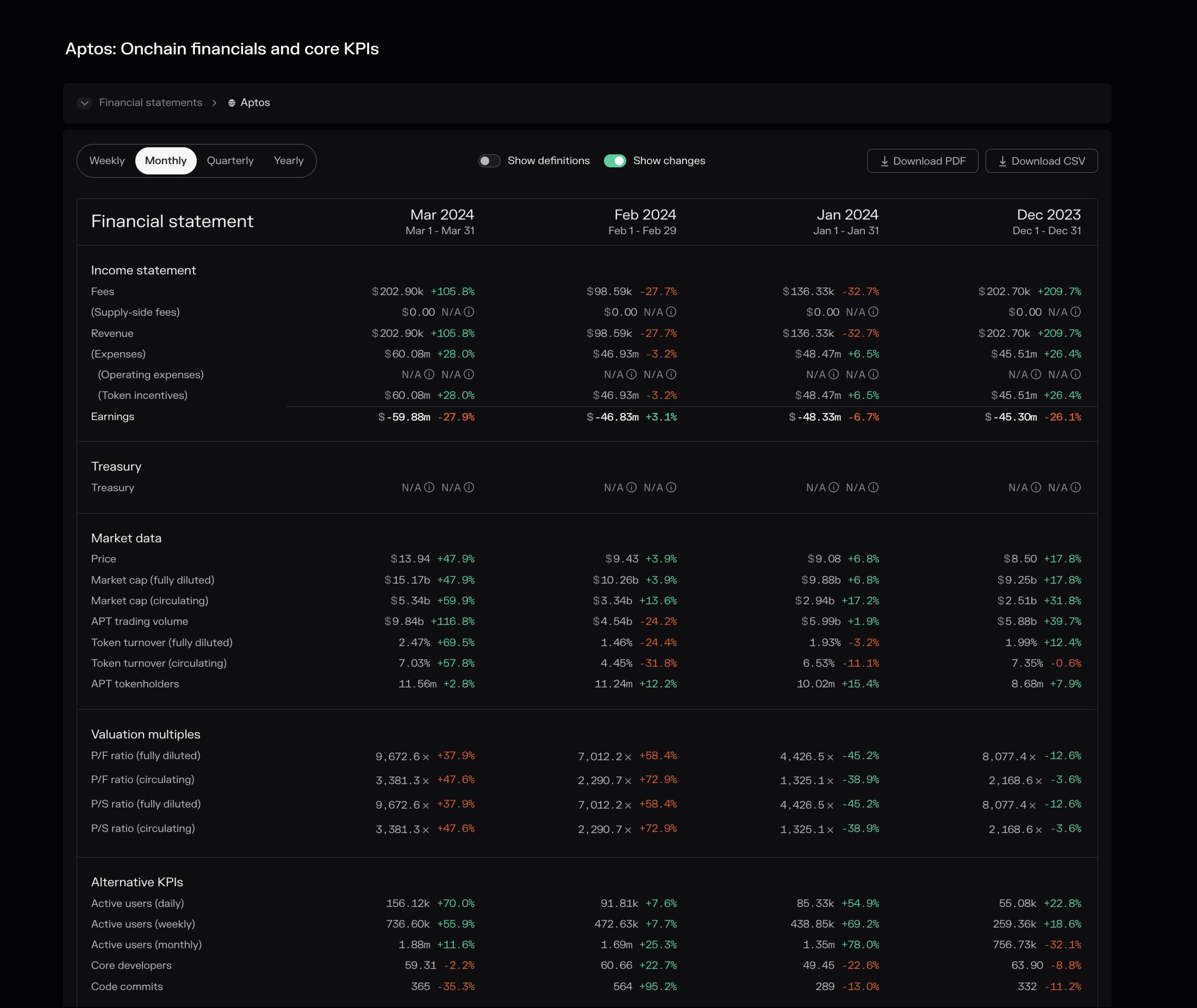Click info icon beside Jan 2024 Treasury value N/A
Image resolution: width=1197 pixels, height=1008 pixels.
[x=833, y=488]
